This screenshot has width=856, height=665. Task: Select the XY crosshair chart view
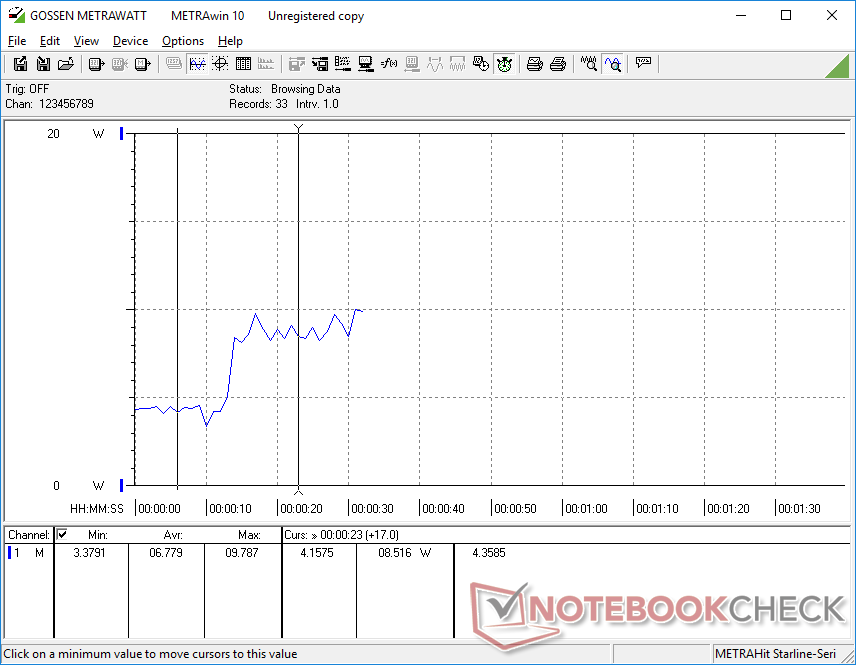point(220,64)
